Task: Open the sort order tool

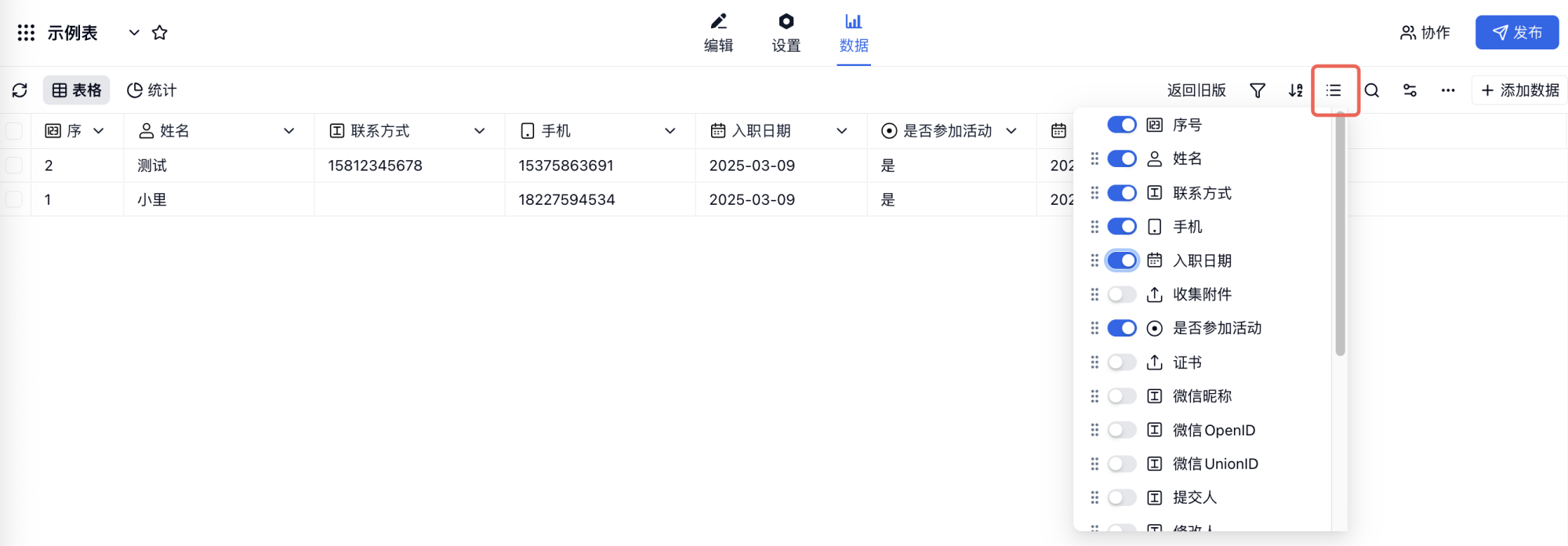Action: [1296, 90]
